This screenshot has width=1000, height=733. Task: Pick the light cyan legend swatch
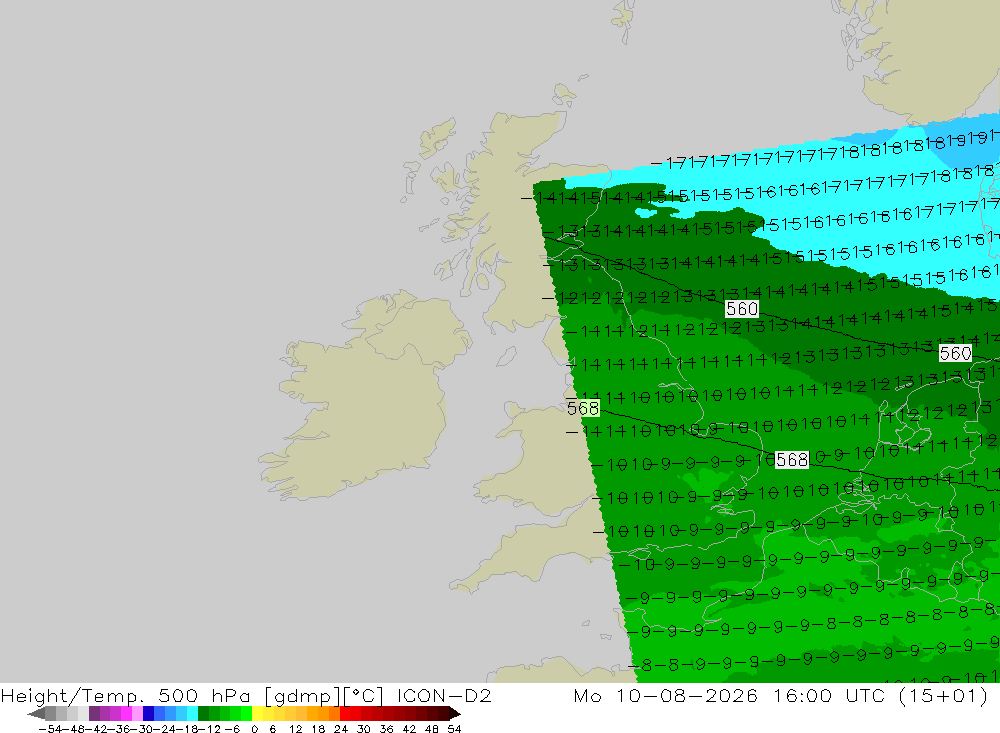pyautogui.click(x=192, y=714)
